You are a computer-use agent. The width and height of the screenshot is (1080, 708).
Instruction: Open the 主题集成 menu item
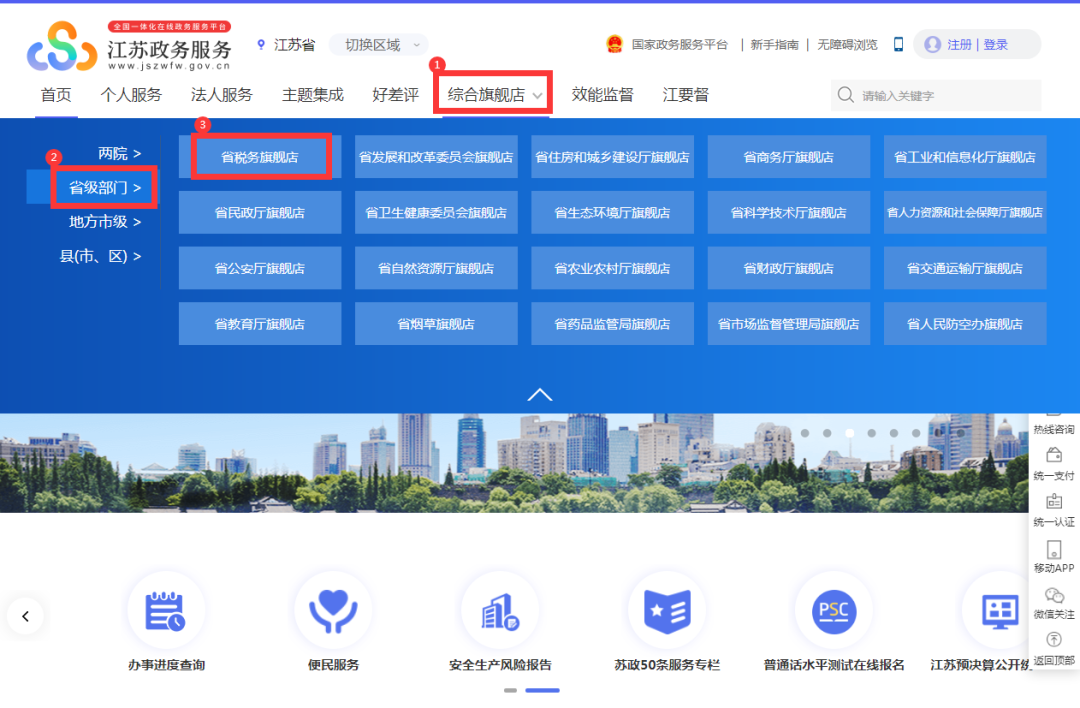click(x=313, y=94)
